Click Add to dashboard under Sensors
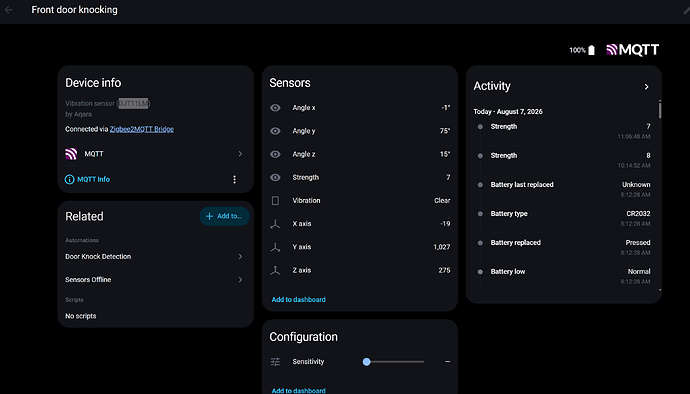Viewport: 690px width, 394px height. [298, 299]
